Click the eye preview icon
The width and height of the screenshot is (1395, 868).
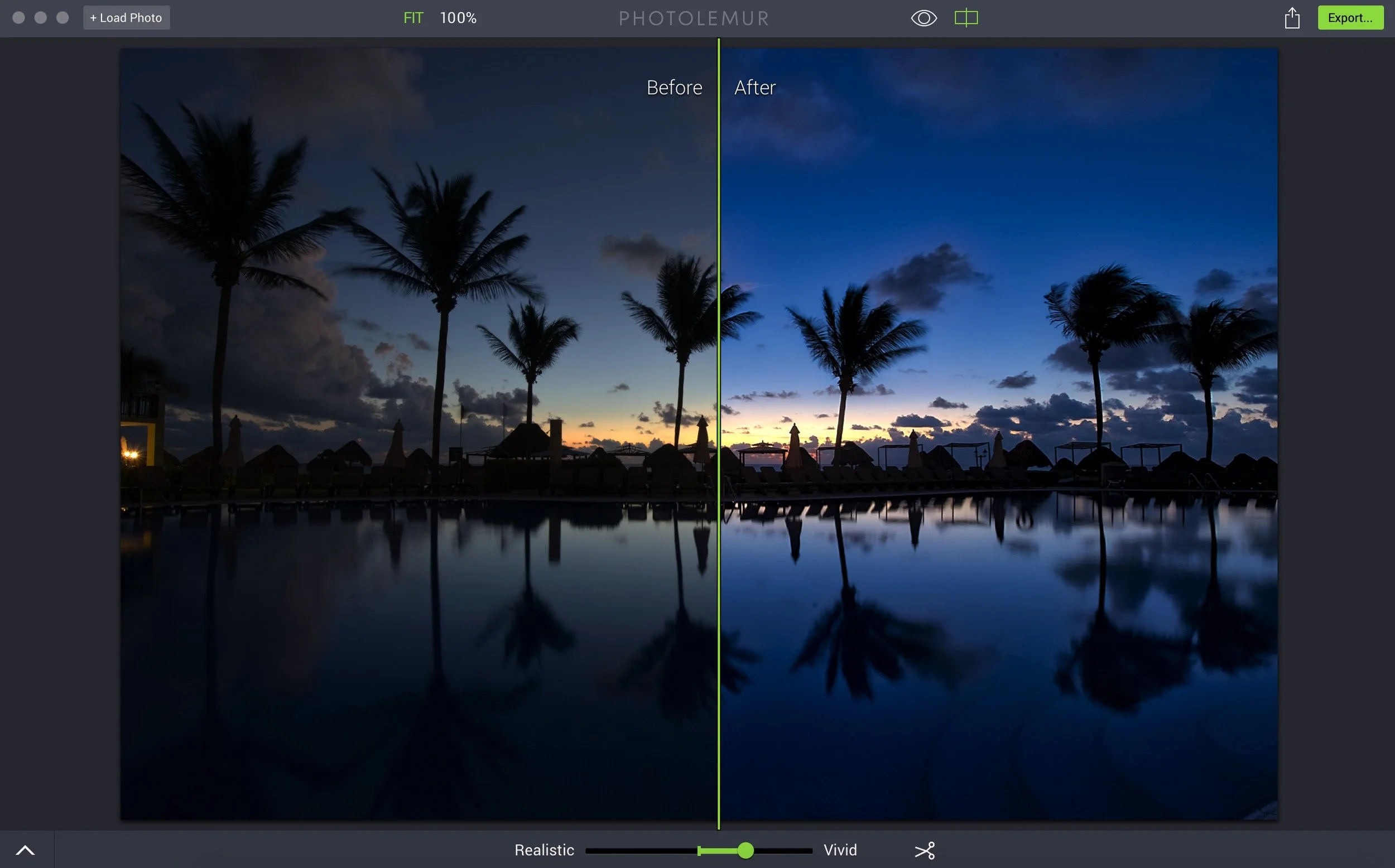923,18
